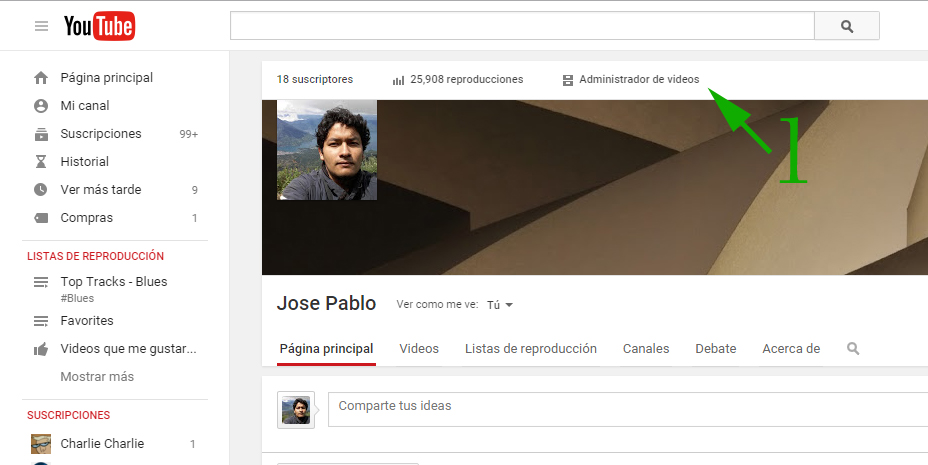Click the reproducciones bar chart icon
928x465 pixels.
pos(398,80)
